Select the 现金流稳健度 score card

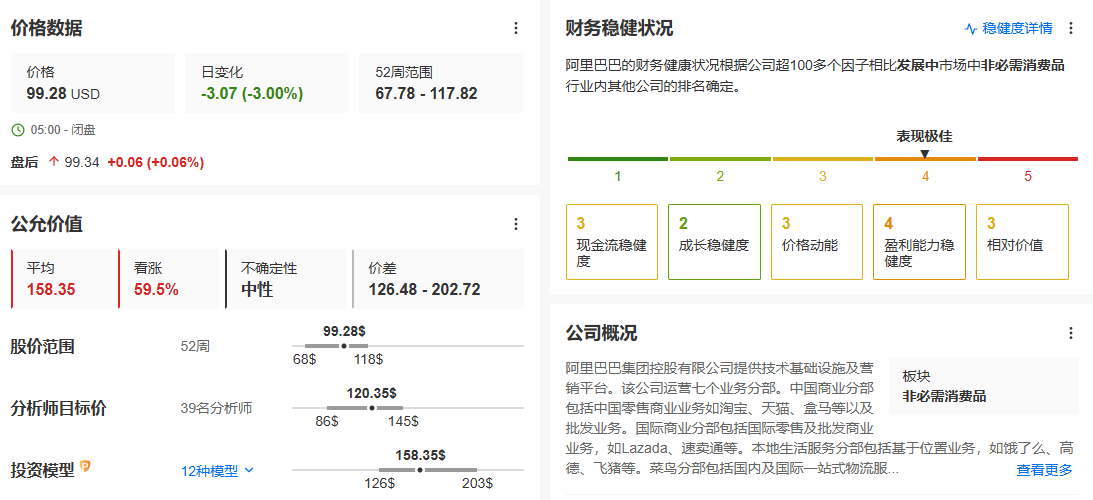point(612,242)
